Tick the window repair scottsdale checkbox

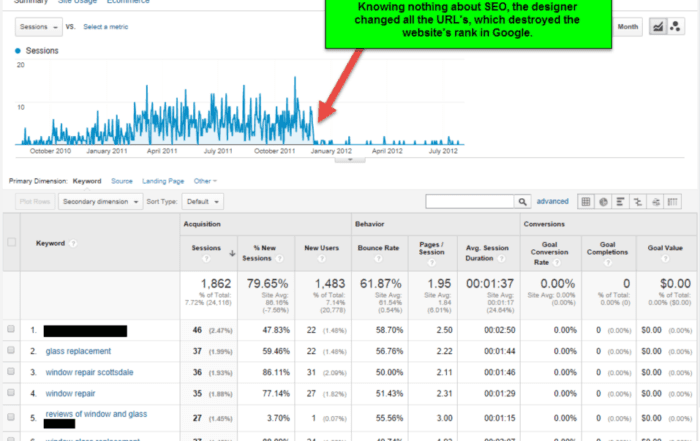point(12,373)
